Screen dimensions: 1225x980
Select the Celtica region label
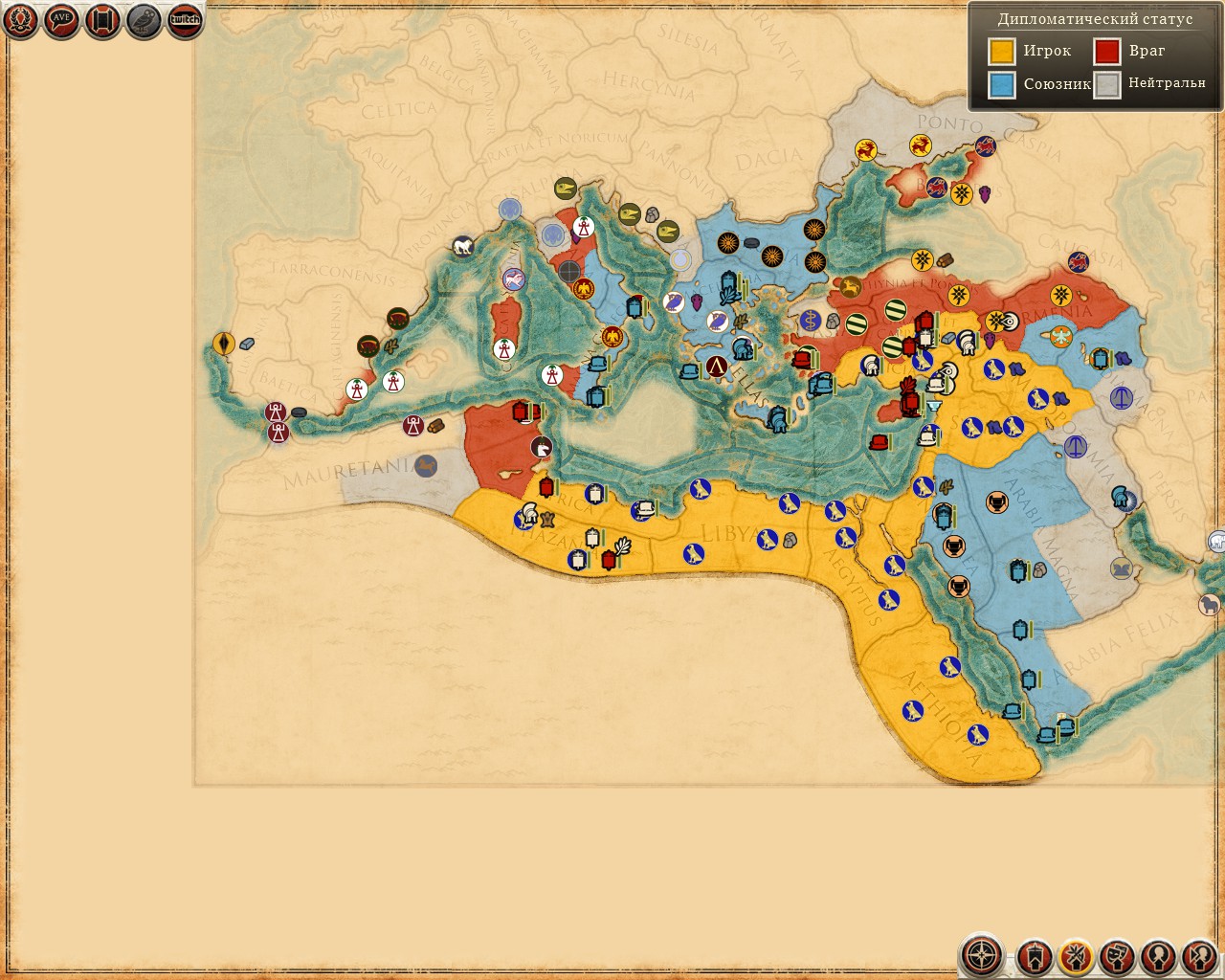coord(399,109)
